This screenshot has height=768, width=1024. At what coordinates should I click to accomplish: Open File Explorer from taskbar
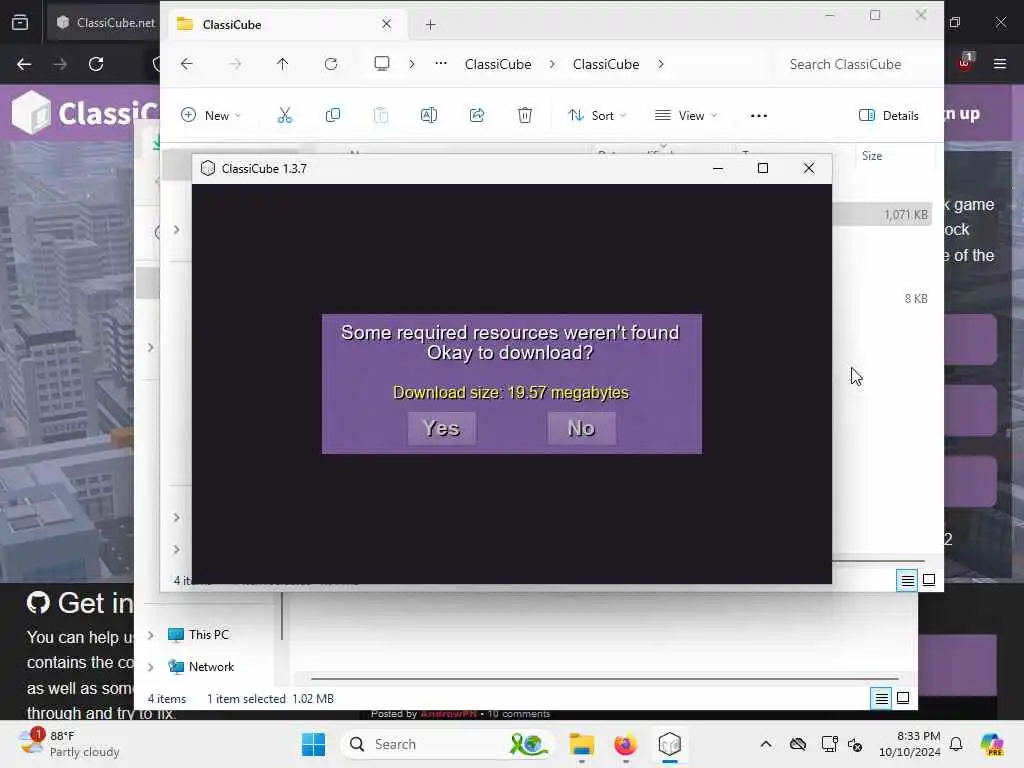(x=581, y=744)
